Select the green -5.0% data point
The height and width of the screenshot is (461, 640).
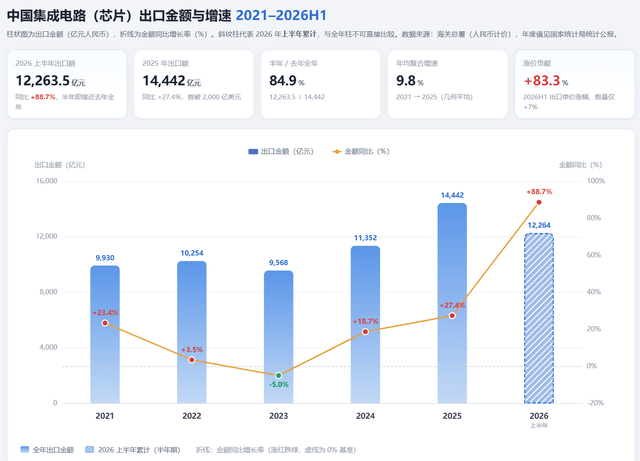click(x=278, y=375)
